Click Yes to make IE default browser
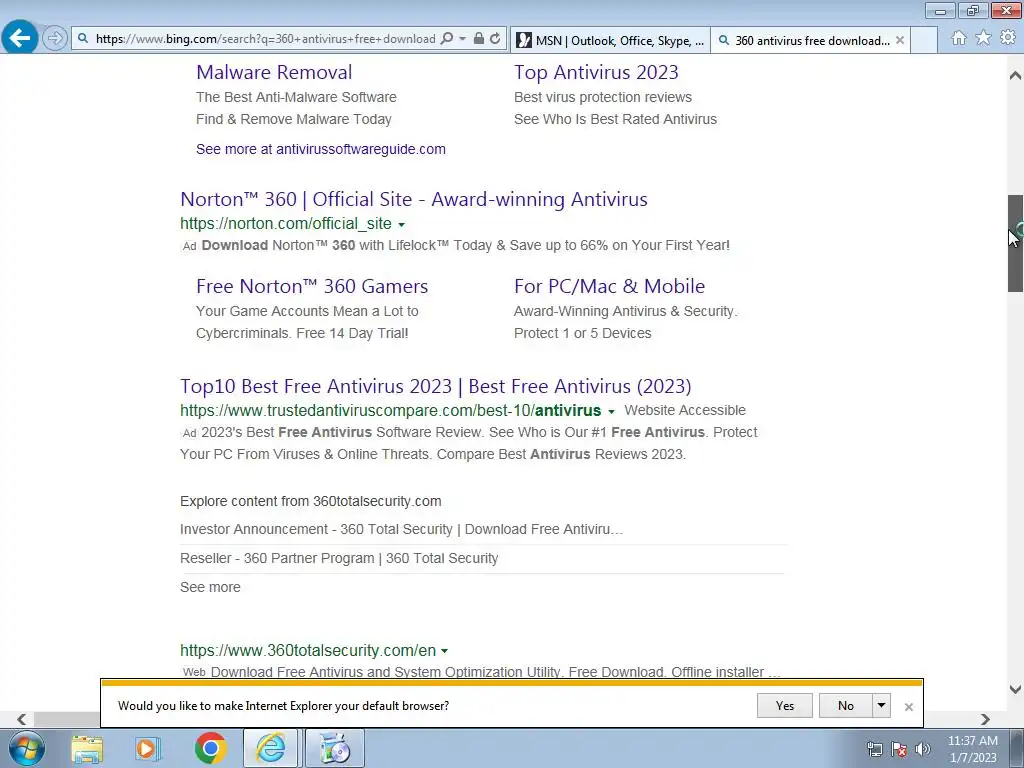The height and width of the screenshot is (768, 1024). [785, 705]
